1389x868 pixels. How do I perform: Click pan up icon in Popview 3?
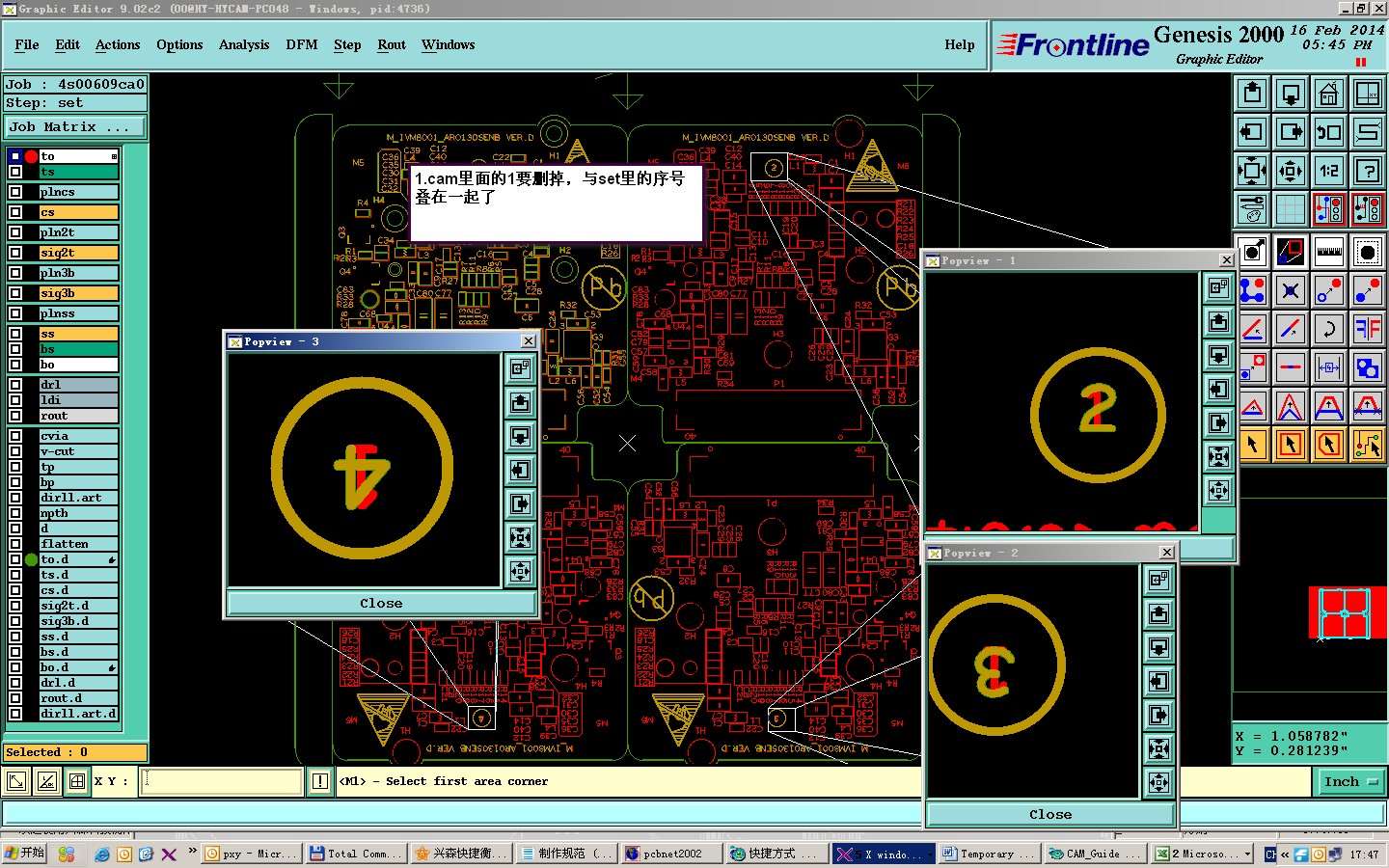coord(521,403)
